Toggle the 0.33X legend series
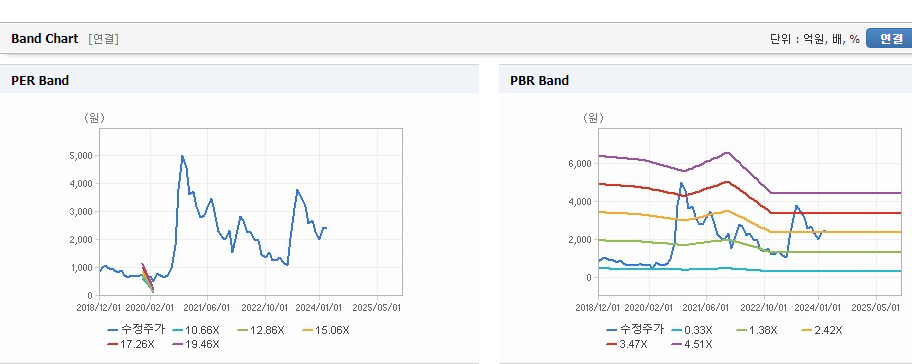 pyautogui.click(x=692, y=330)
